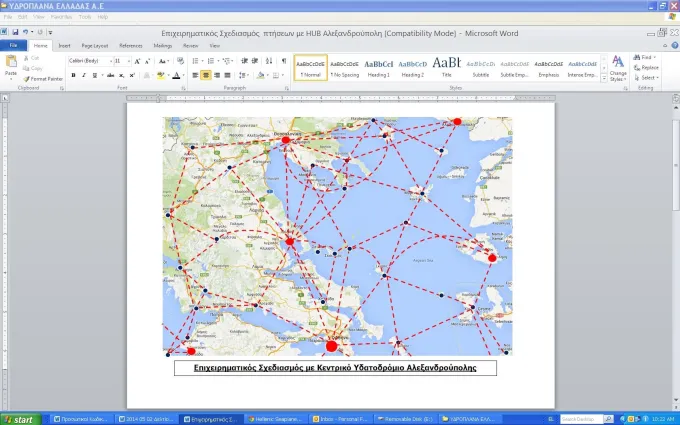This screenshot has width=680, height=425.
Task: Click the Save icon in quick access toolbar
Action: tap(15, 32)
